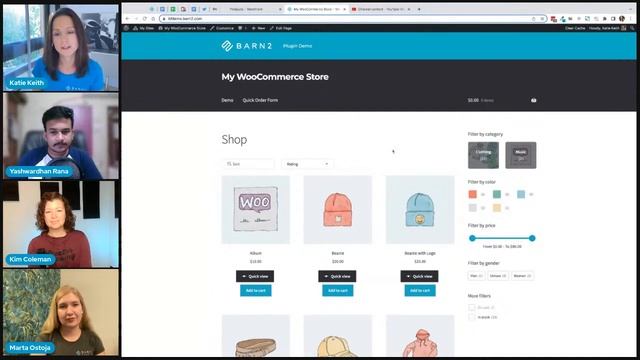Reload the page with the refresh icon
The image size is (640, 360).
tap(144, 19)
